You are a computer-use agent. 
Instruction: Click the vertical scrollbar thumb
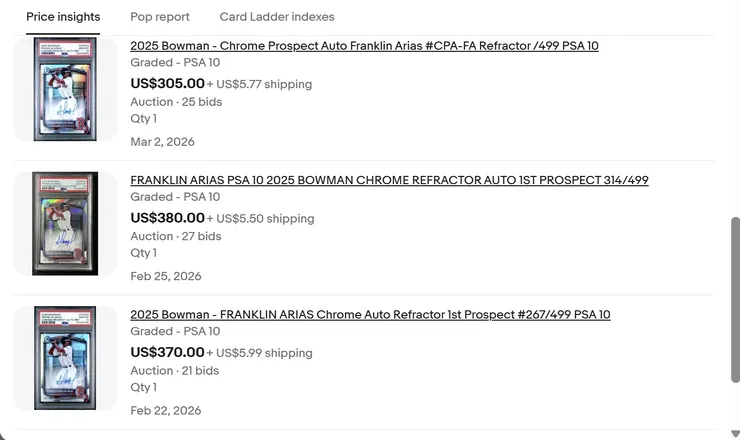coord(735,300)
